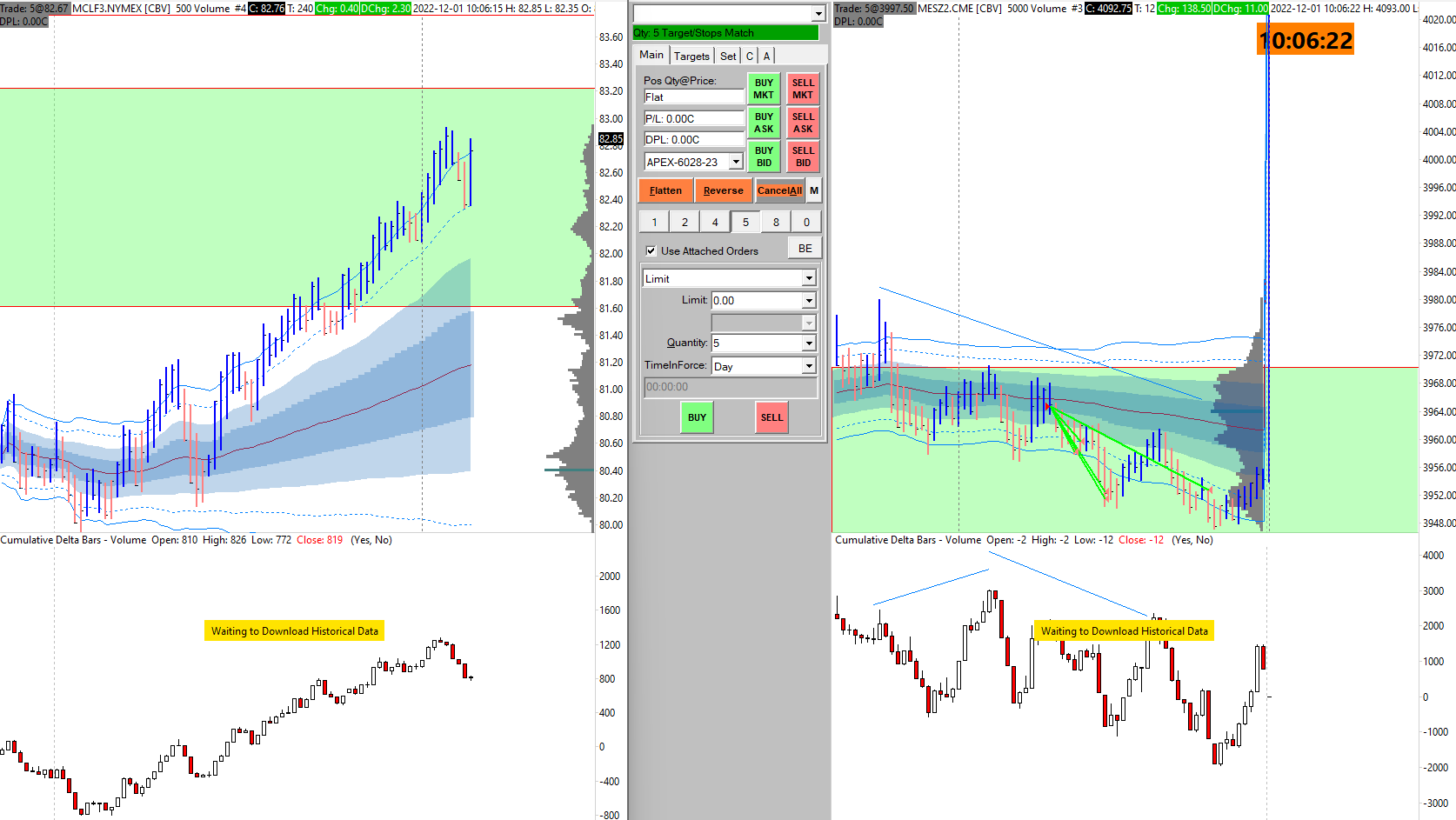Click the Flat position quantity field

[693, 97]
